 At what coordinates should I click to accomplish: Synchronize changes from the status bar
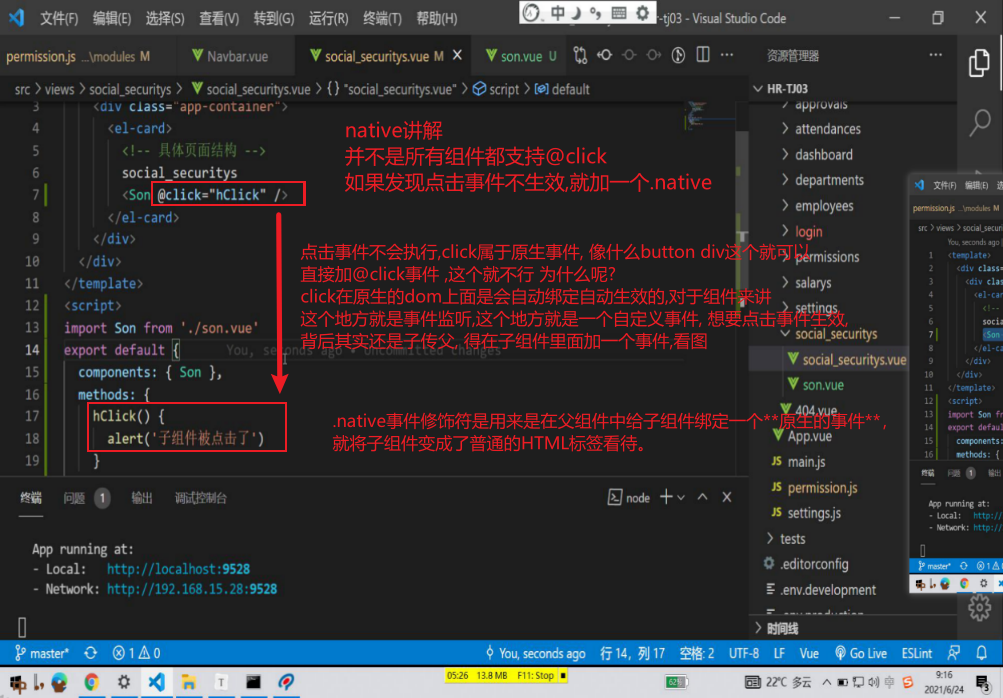pyautogui.click(x=90, y=653)
